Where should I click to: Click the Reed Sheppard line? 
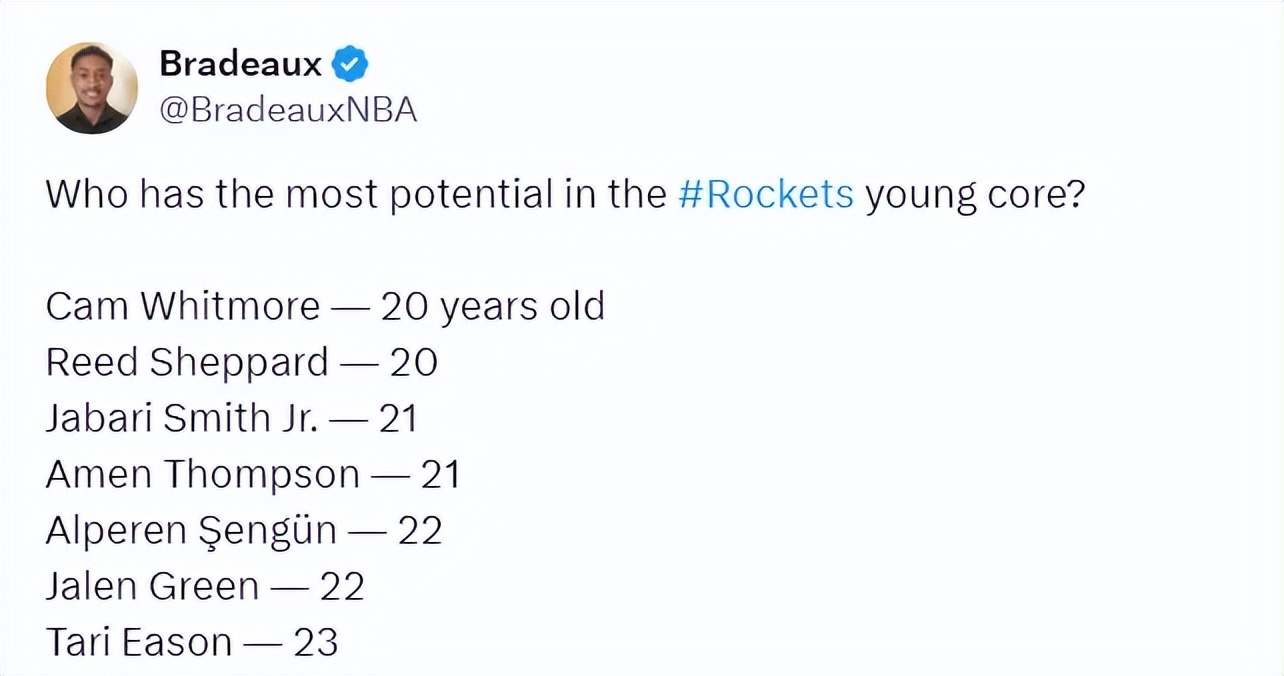point(242,362)
